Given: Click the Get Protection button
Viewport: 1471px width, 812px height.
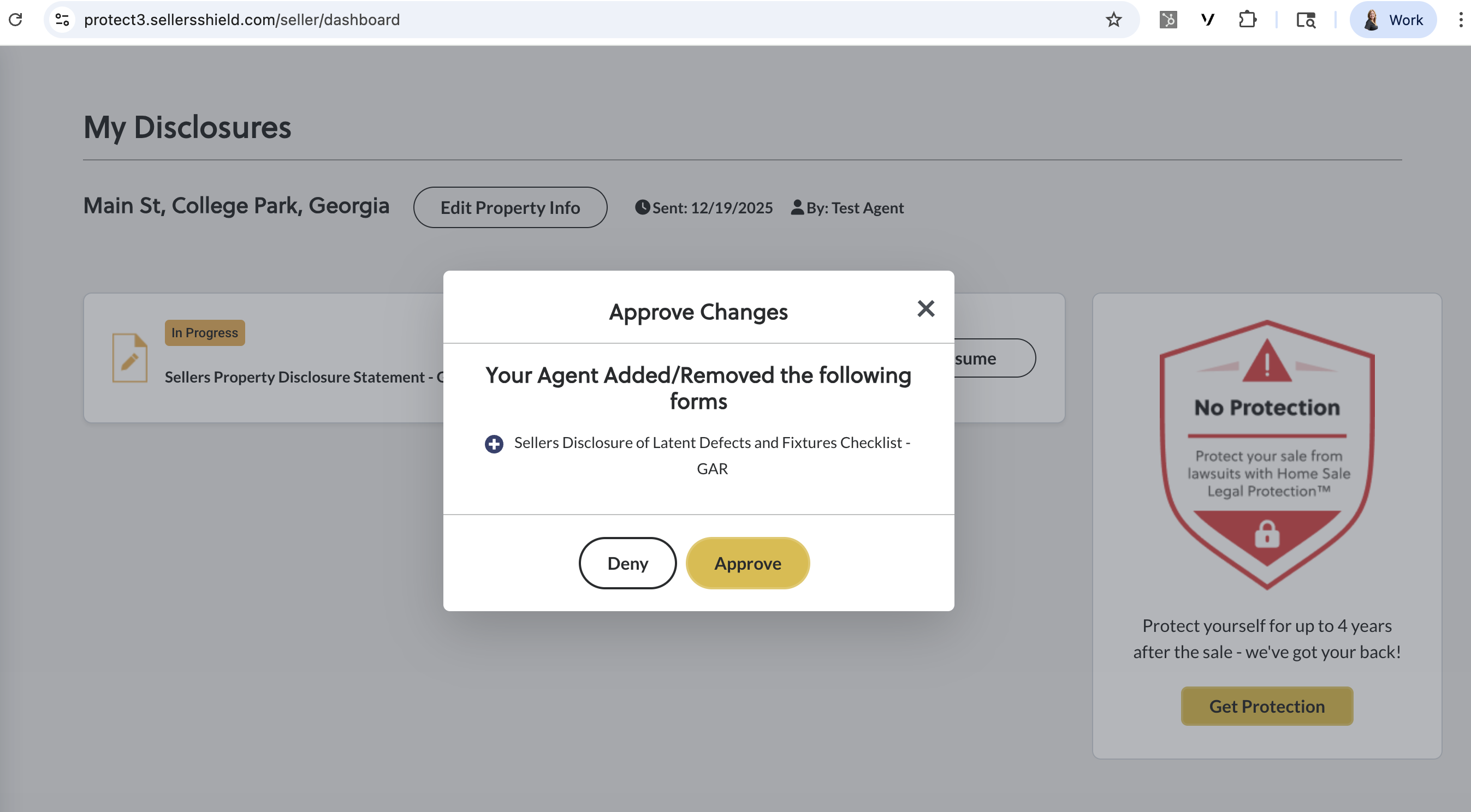Looking at the screenshot, I should tap(1266, 707).
